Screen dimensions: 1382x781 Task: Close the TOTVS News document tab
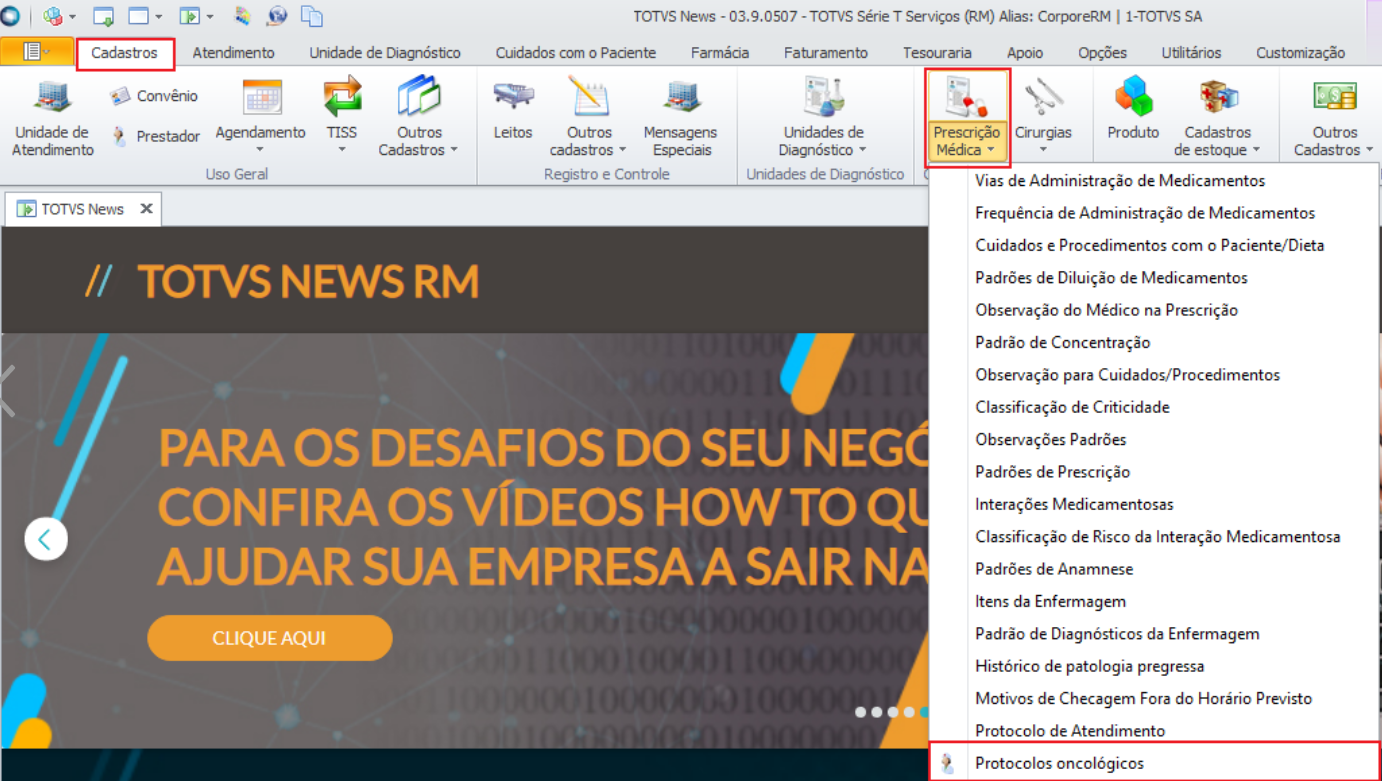point(146,209)
